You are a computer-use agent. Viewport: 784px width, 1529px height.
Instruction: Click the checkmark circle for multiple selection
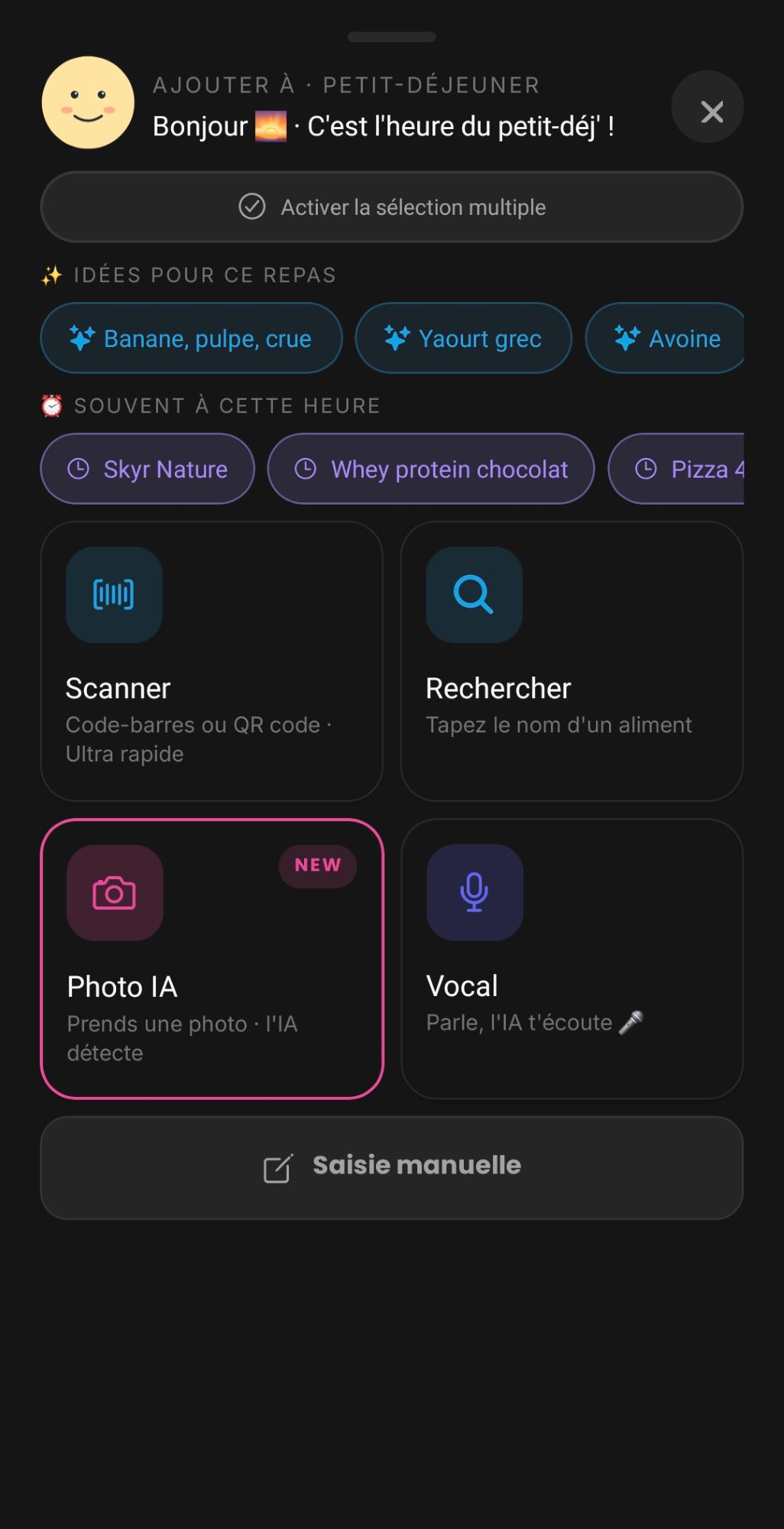point(252,206)
